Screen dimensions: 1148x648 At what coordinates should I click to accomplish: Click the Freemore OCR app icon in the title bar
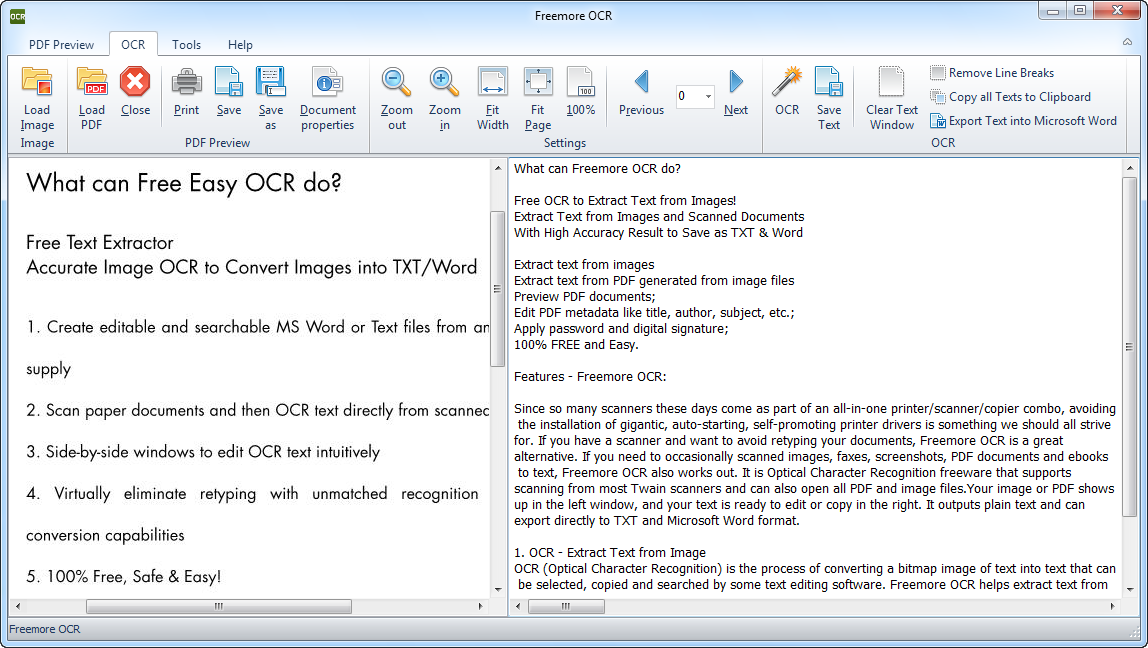pos(18,15)
